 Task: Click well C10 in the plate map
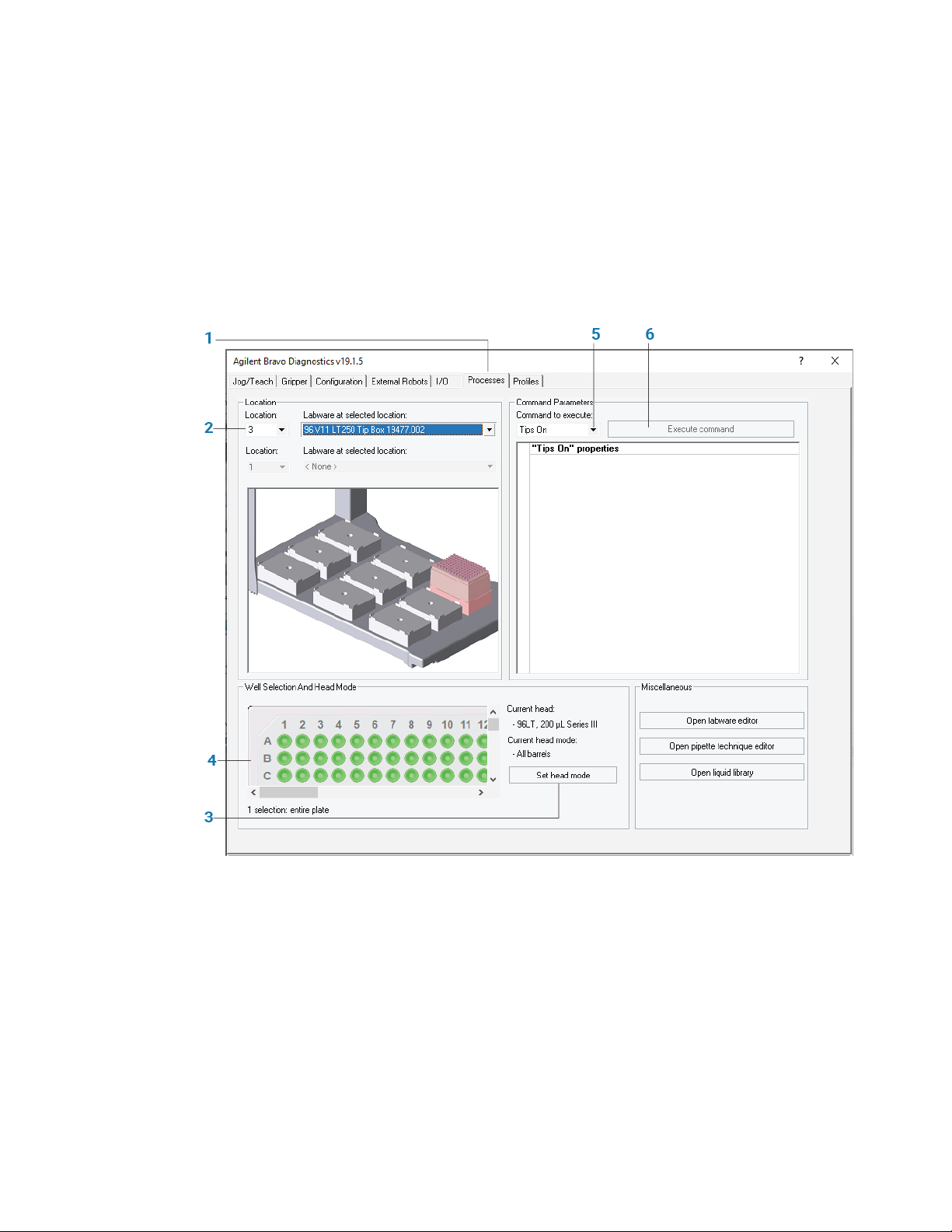448,776
